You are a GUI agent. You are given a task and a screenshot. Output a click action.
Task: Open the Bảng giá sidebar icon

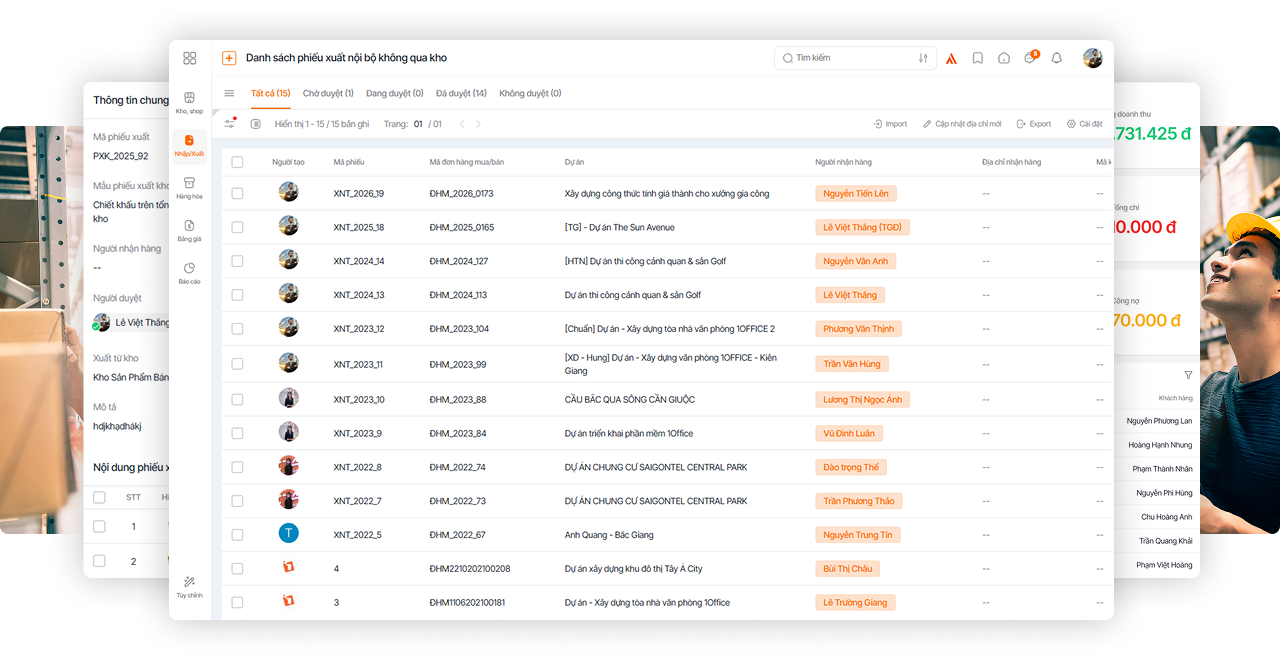pos(190,231)
